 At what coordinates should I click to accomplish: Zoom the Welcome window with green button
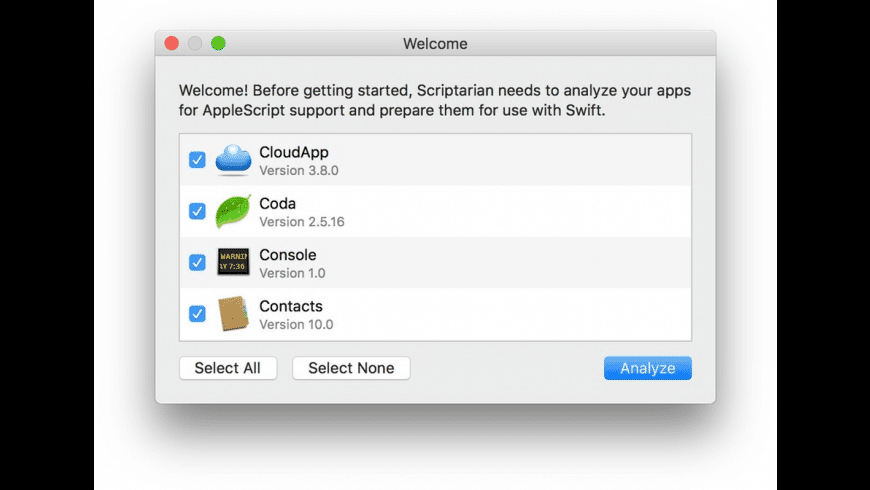[218, 43]
